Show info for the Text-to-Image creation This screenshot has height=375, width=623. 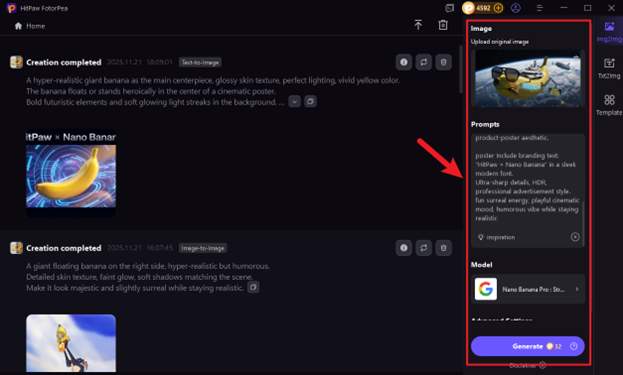[404, 62]
